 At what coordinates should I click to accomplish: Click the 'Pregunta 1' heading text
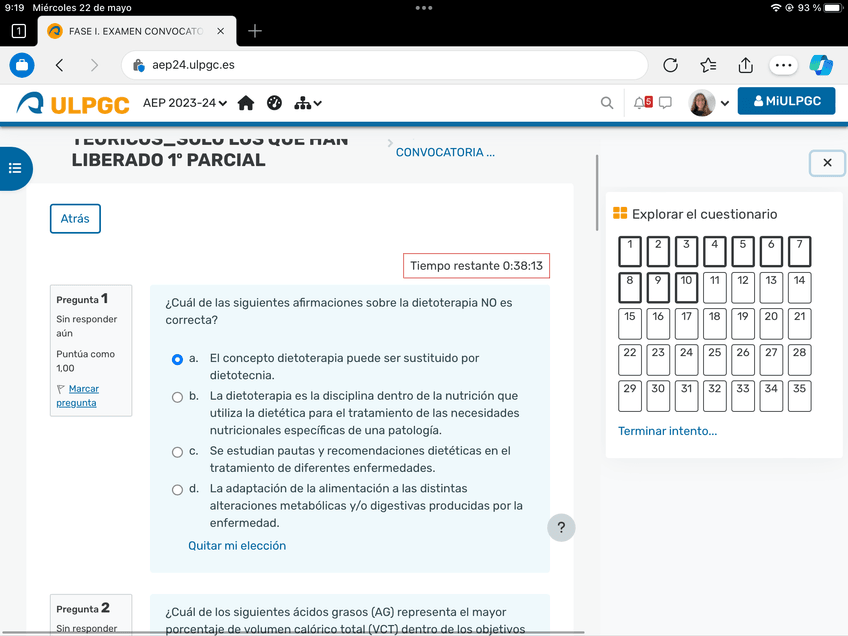(82, 299)
